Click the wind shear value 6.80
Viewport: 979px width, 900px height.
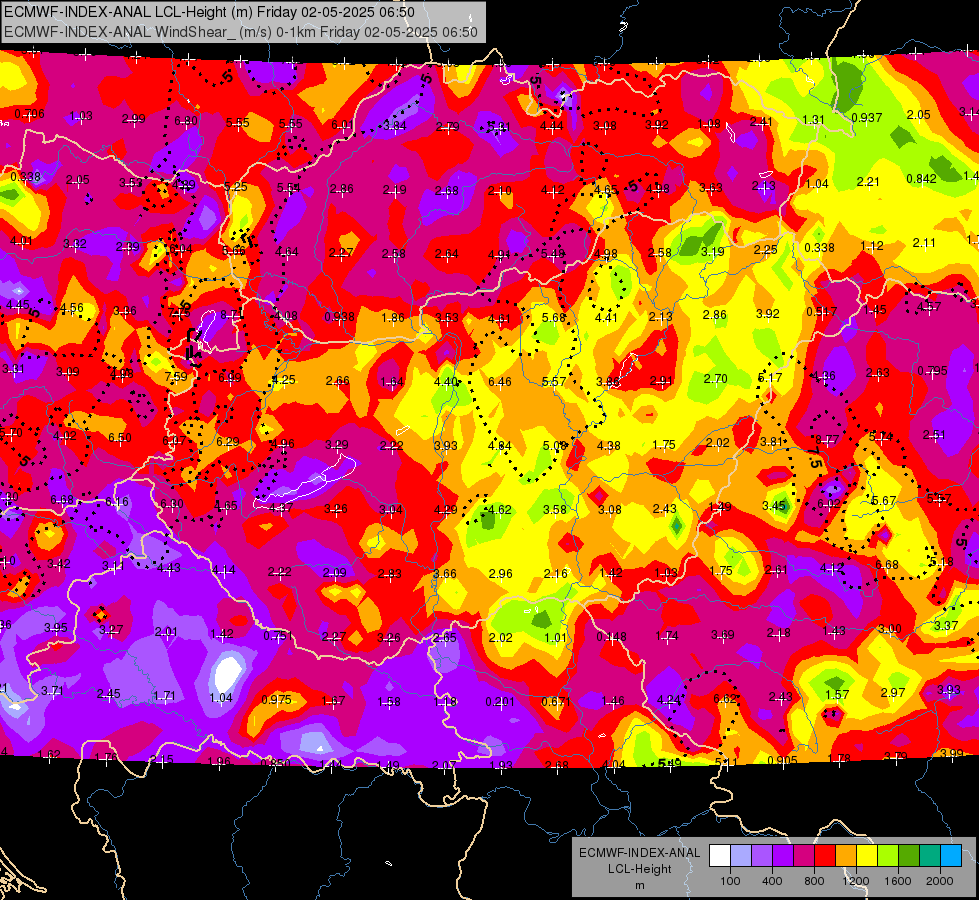186,121
